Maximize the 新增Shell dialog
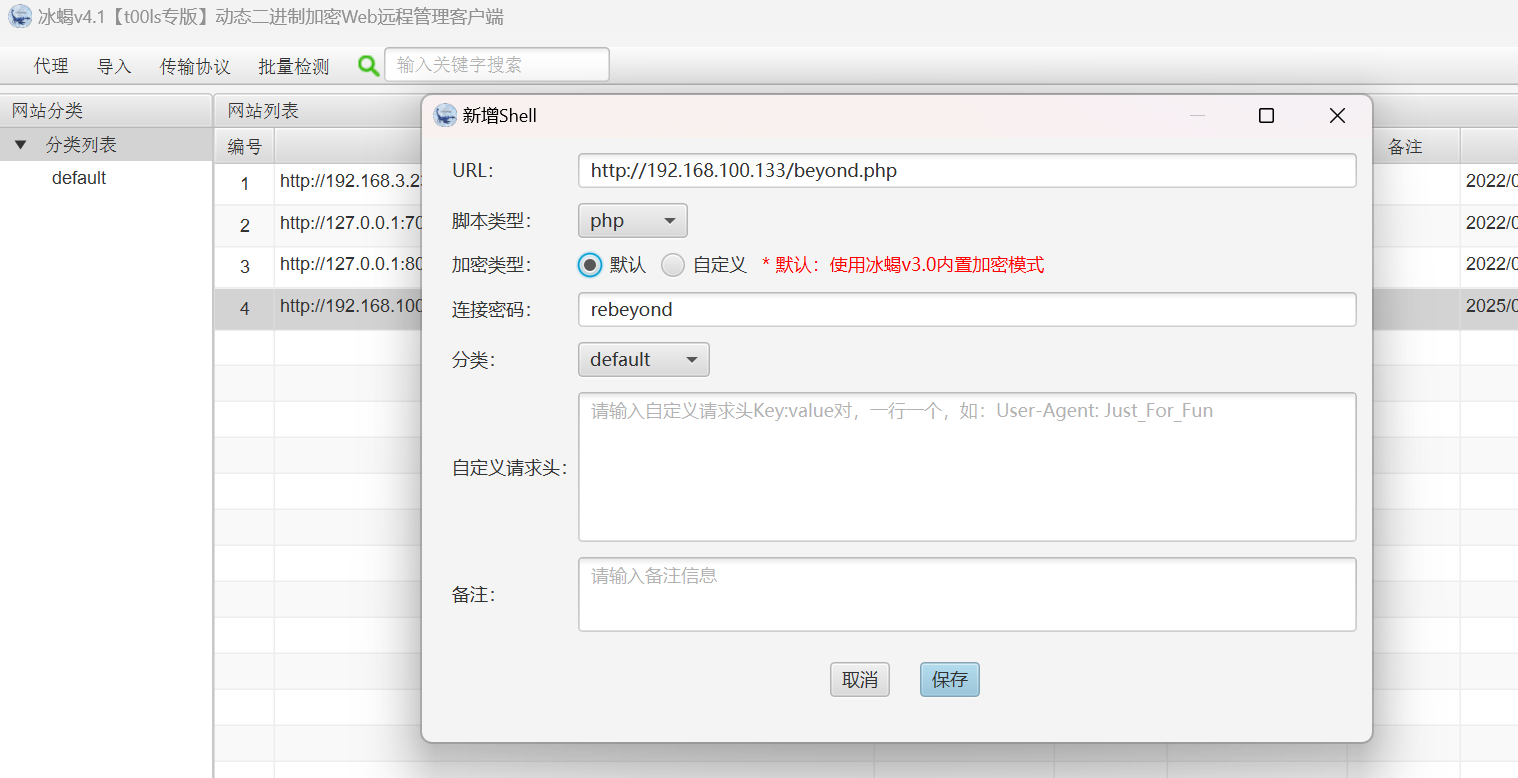Screen dimensions: 1518x778 coord(1266,116)
